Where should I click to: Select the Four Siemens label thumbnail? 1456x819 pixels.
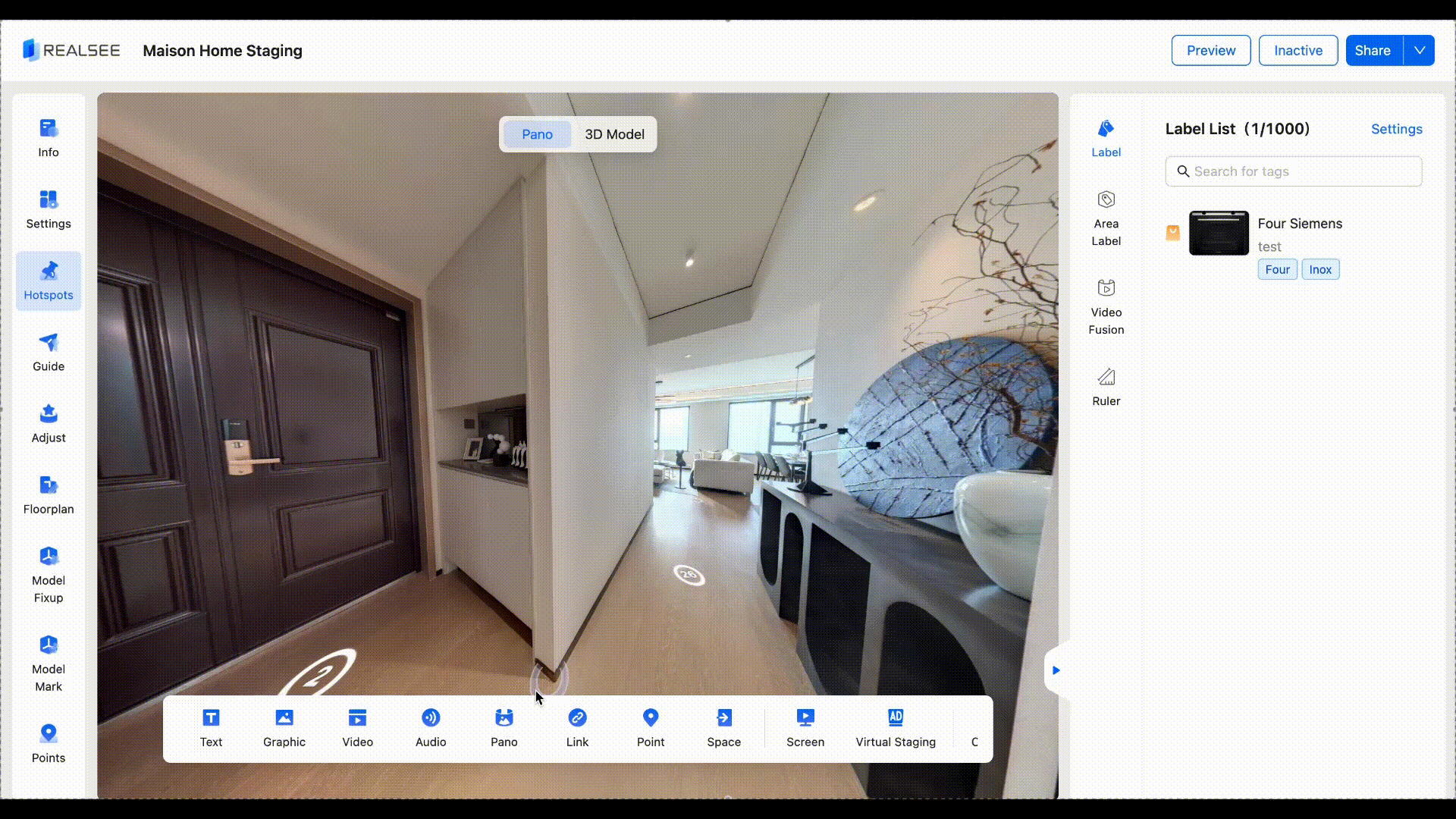pos(1219,233)
